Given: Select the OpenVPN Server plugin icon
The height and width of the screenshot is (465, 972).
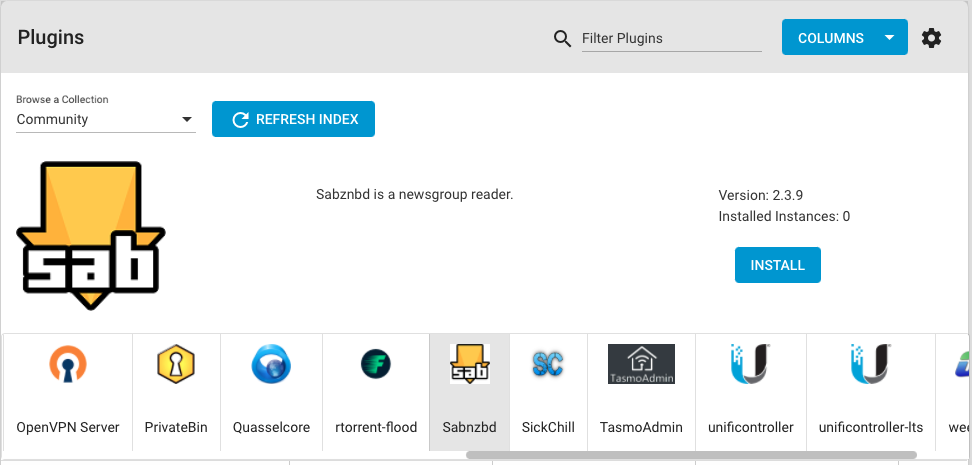Looking at the screenshot, I should pyautogui.click(x=68, y=365).
